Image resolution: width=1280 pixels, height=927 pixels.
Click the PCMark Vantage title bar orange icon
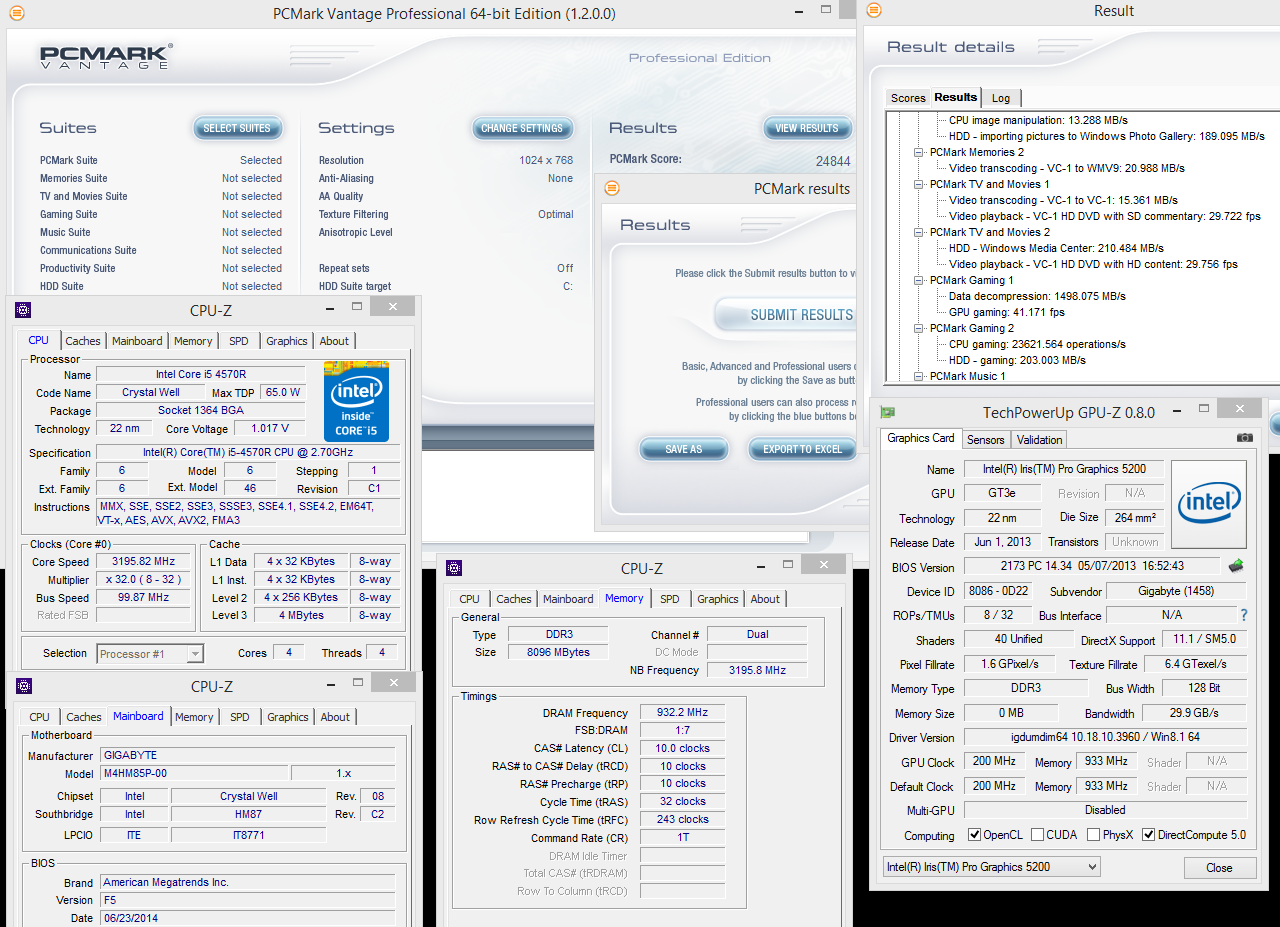pyautogui.click(x=16, y=14)
